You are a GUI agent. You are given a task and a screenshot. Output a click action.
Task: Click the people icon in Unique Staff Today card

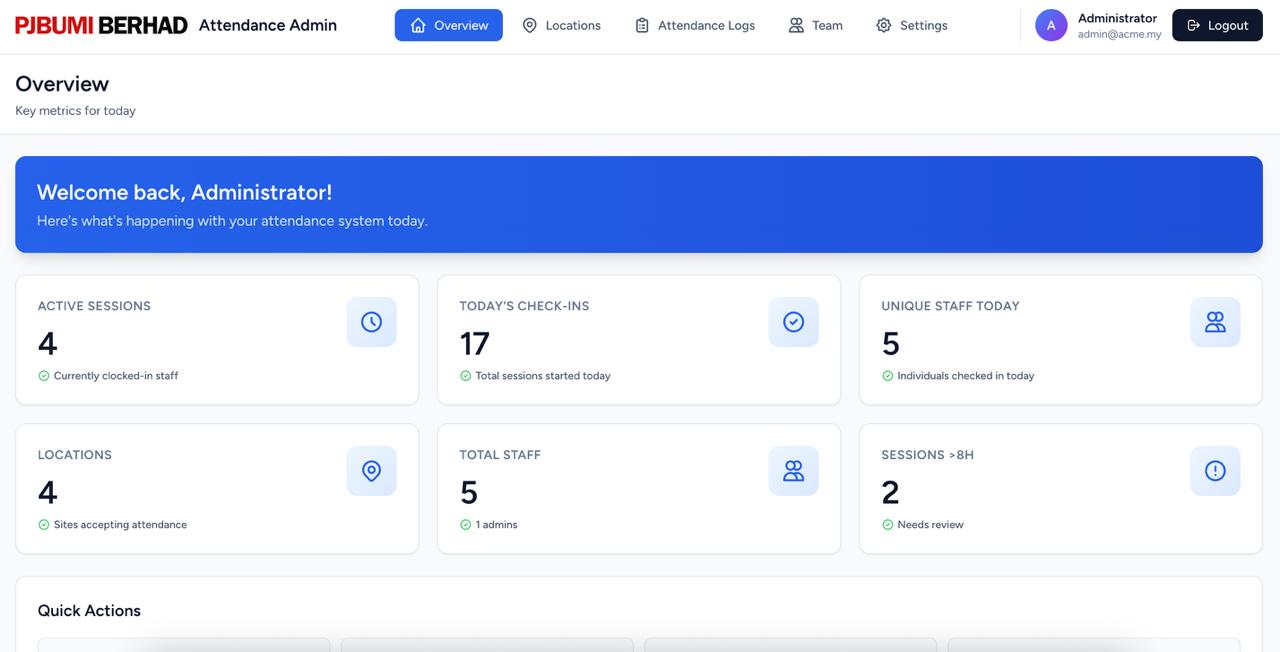click(x=1215, y=322)
